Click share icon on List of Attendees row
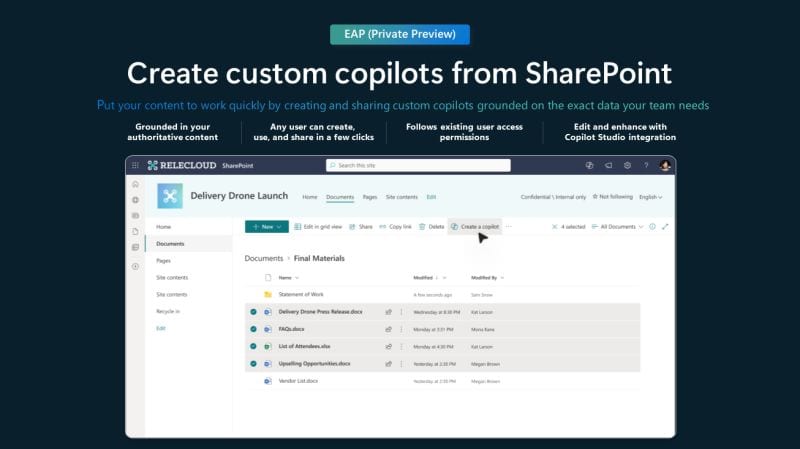The image size is (800, 449). point(388,346)
